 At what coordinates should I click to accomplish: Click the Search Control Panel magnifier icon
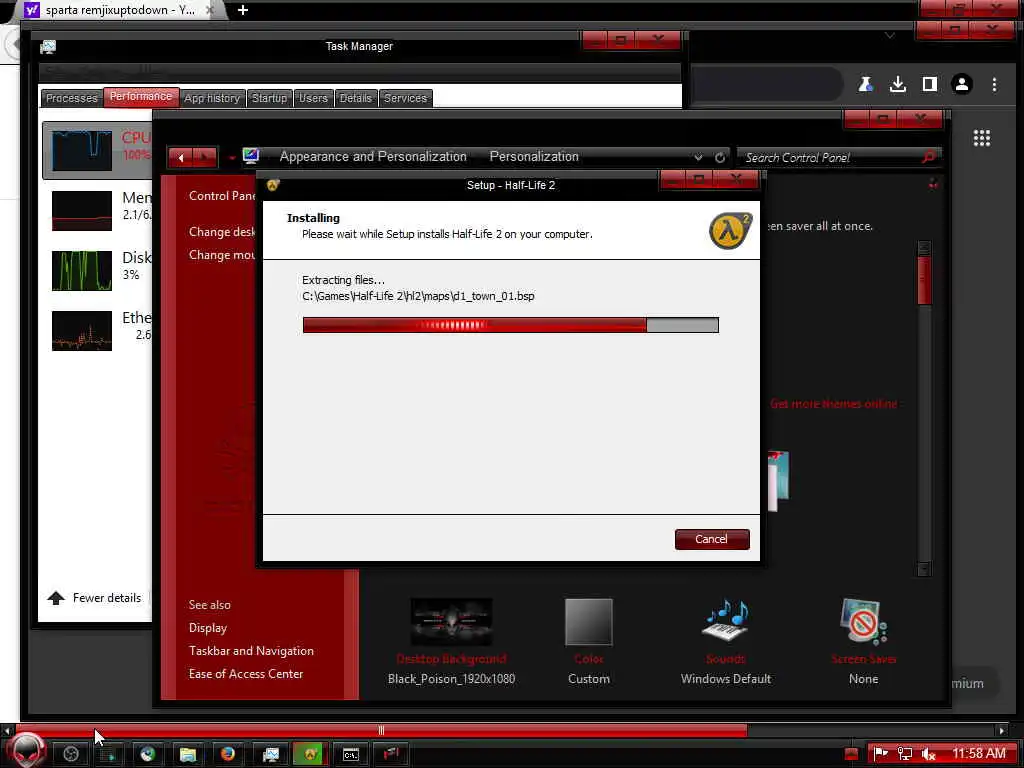tap(928, 157)
